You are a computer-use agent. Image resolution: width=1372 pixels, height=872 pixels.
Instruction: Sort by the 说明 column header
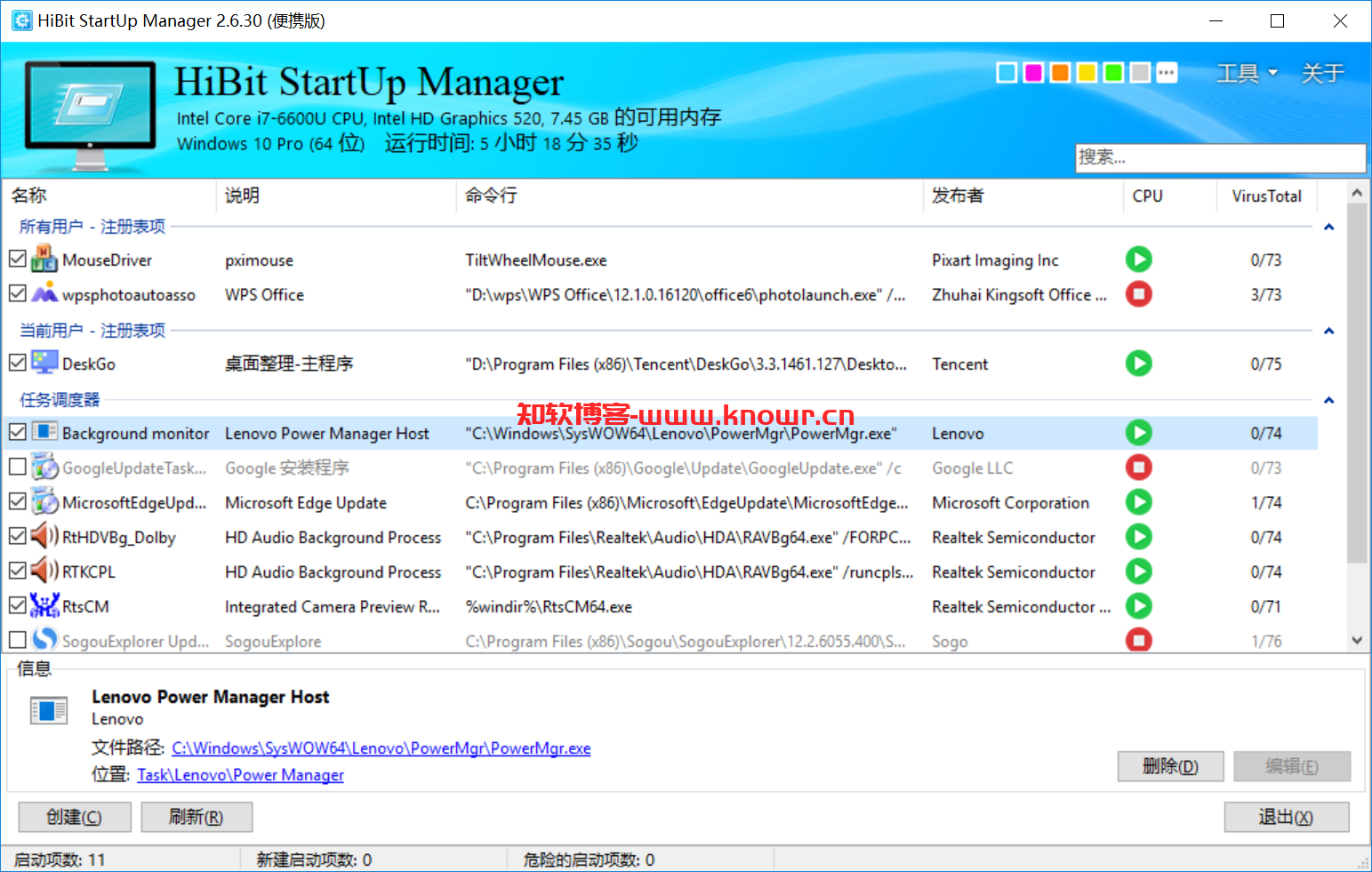point(336,196)
